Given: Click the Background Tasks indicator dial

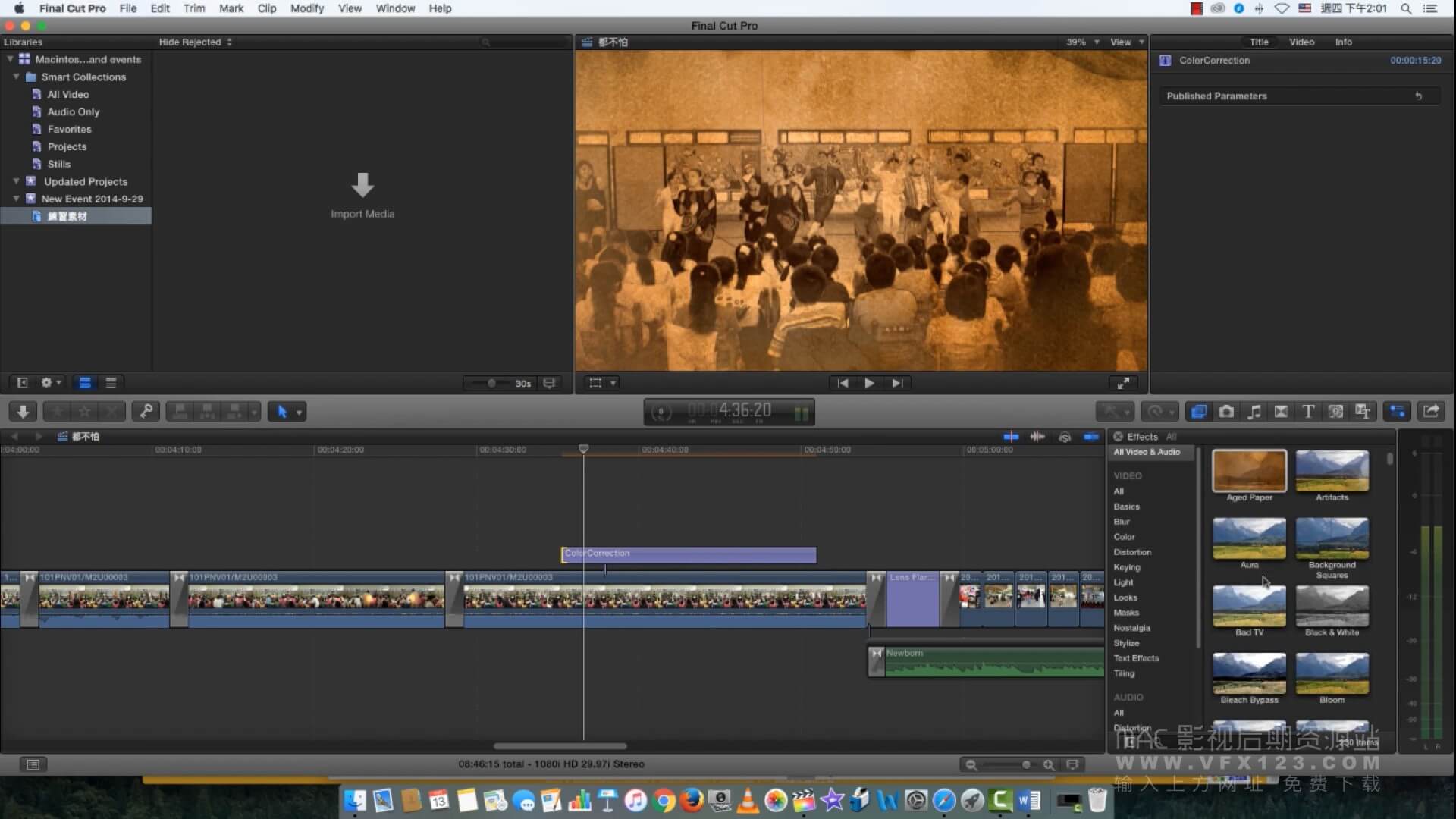Looking at the screenshot, I should [661, 413].
